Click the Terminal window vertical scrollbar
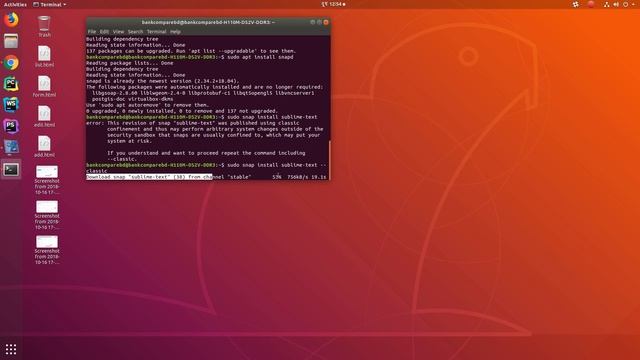The height and width of the screenshot is (360, 640). tap(329, 160)
